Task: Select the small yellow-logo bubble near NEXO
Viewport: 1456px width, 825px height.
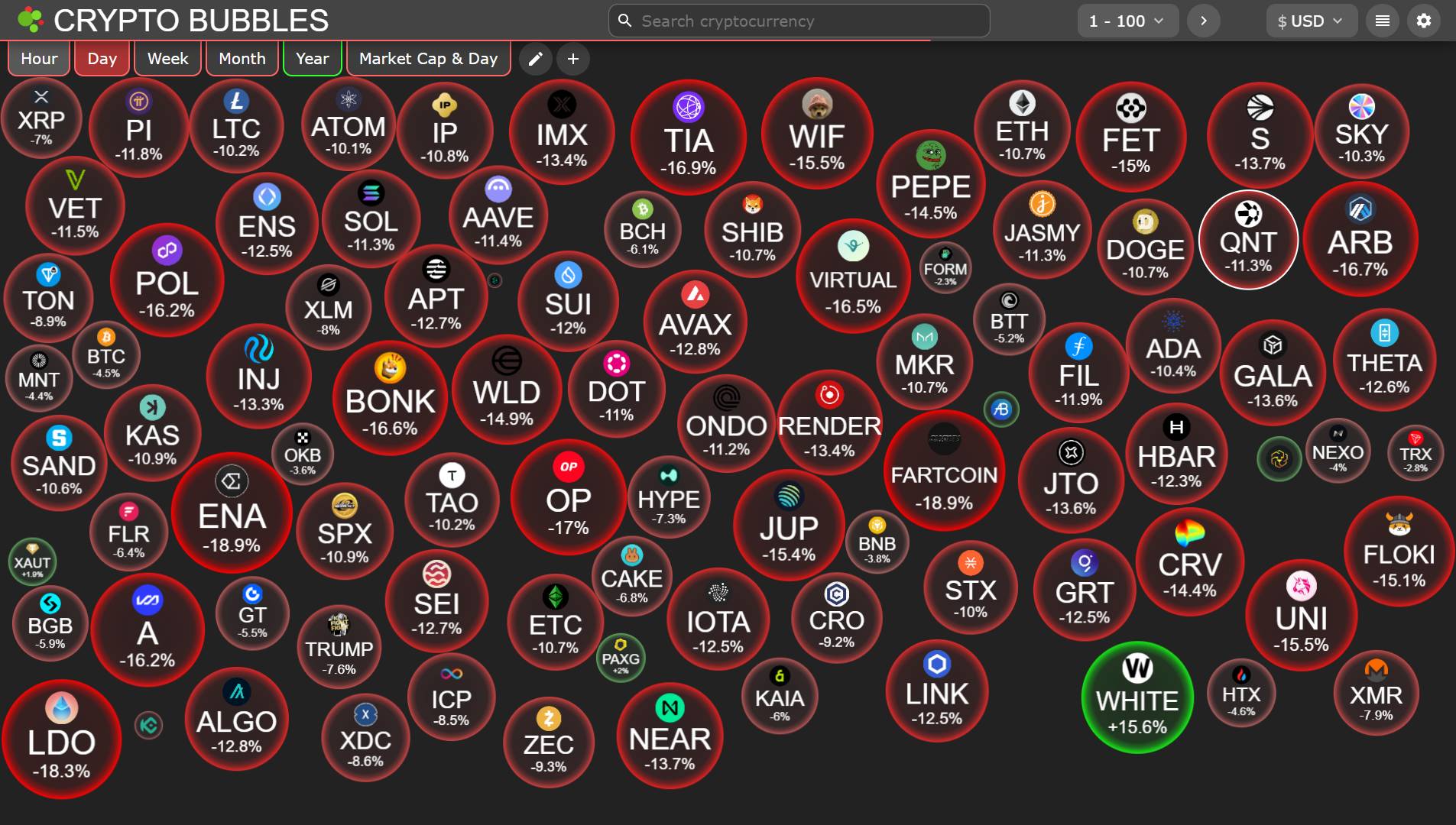Action: pos(1279,459)
